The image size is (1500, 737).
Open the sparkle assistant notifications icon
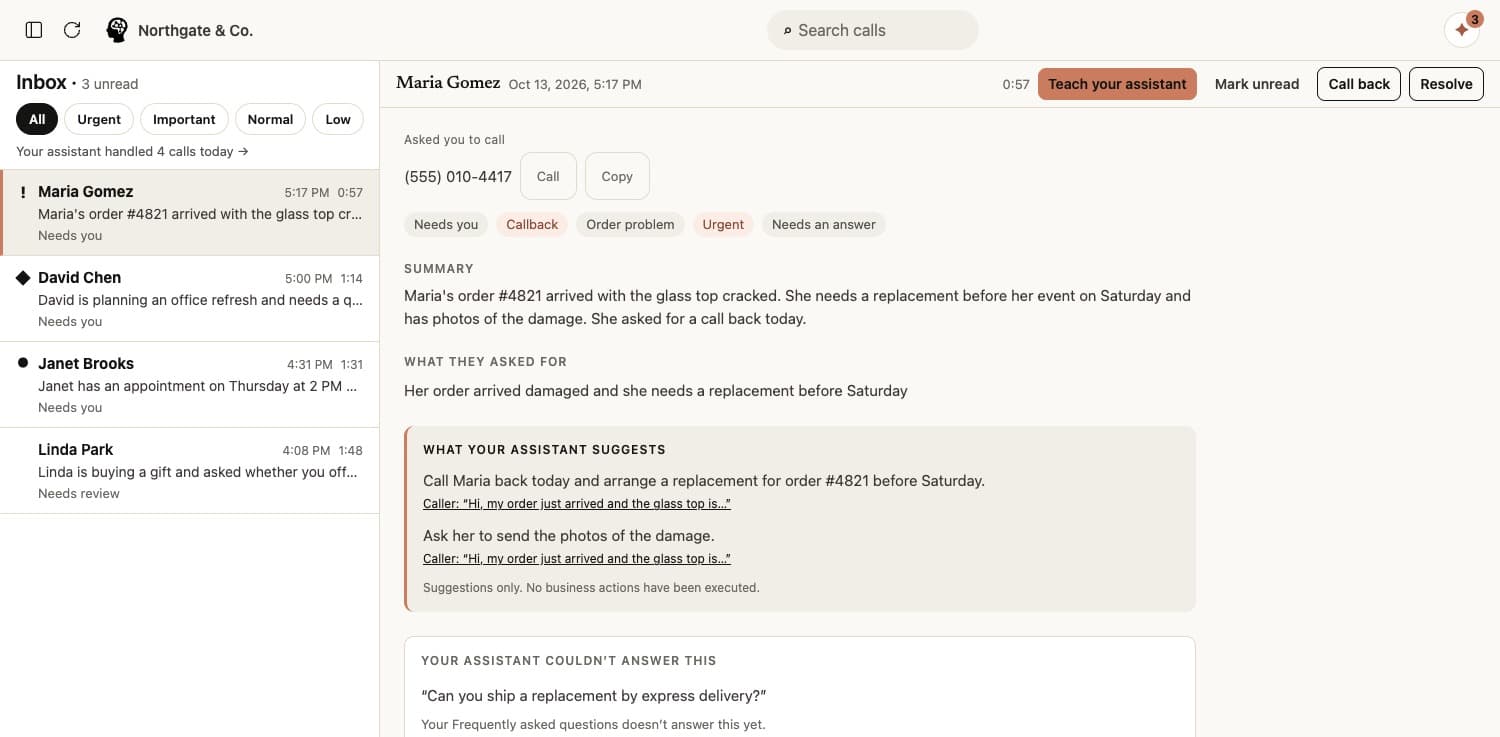[1462, 30]
